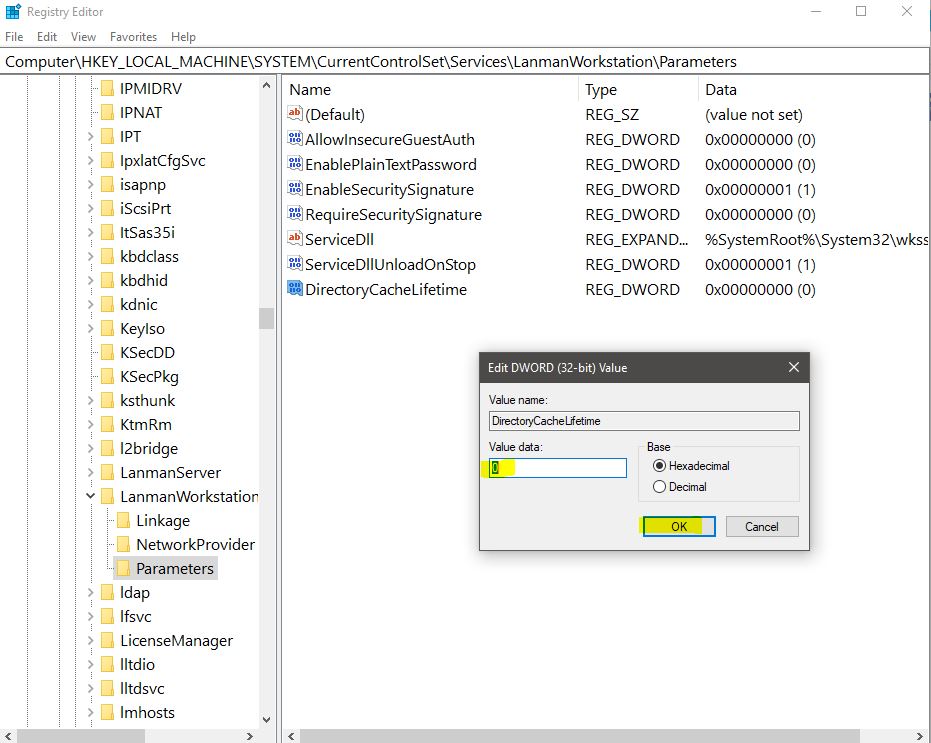Expand the LicenseManager tree node

tap(90, 640)
